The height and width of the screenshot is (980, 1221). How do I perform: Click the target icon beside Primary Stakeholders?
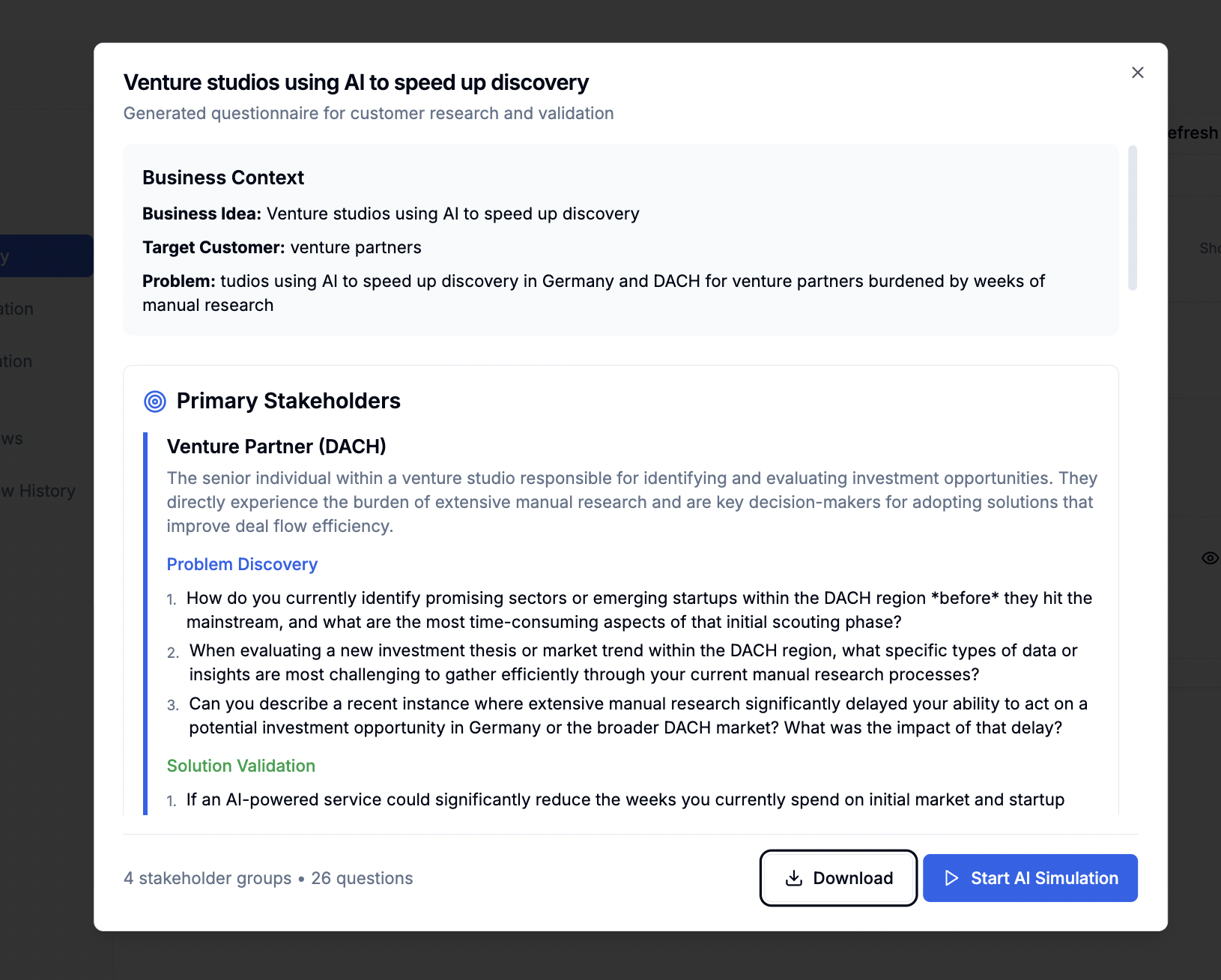[x=154, y=402]
